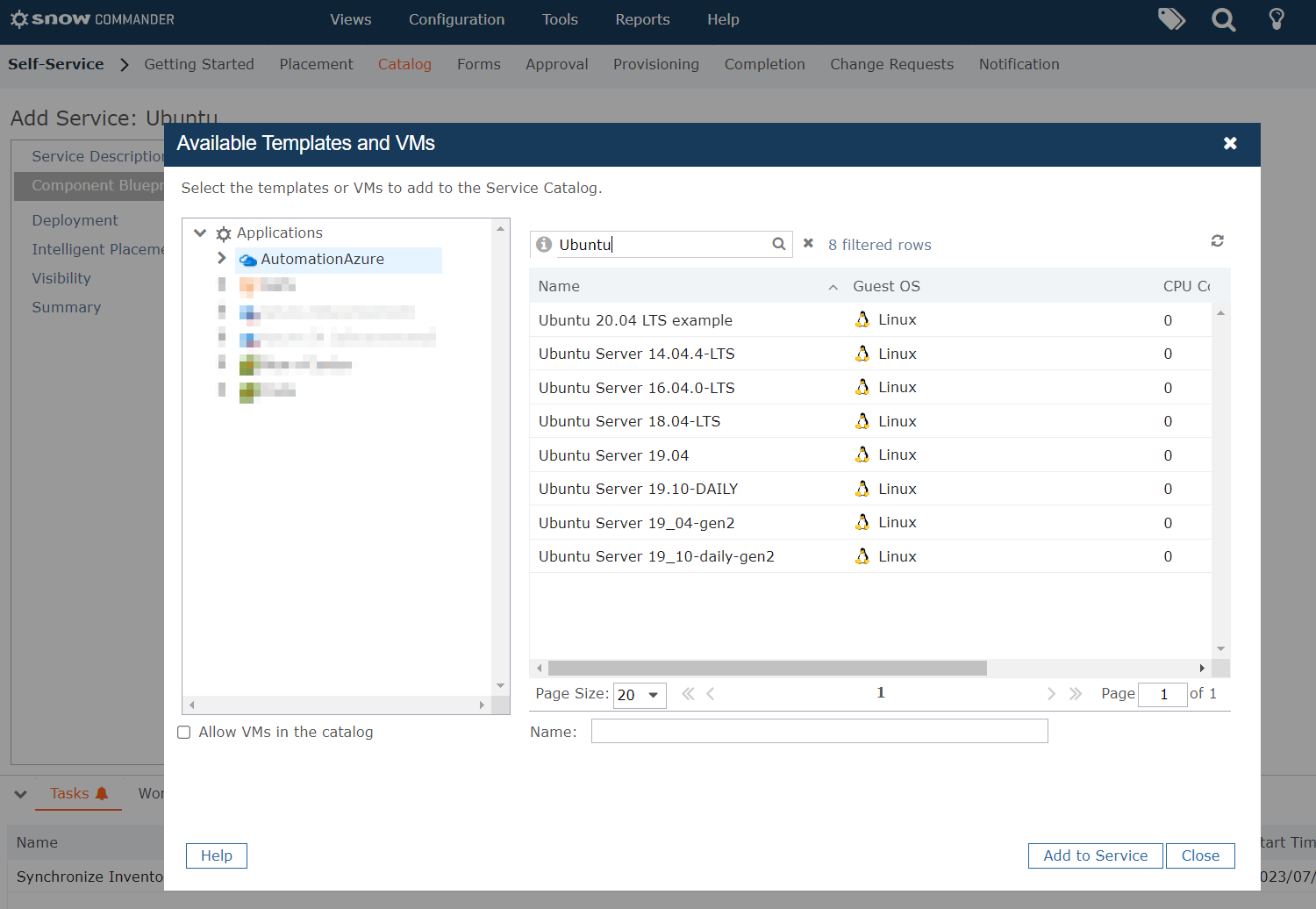Click the info icon beside filter field
Viewport: 1316px width, 909px height.
coord(544,244)
